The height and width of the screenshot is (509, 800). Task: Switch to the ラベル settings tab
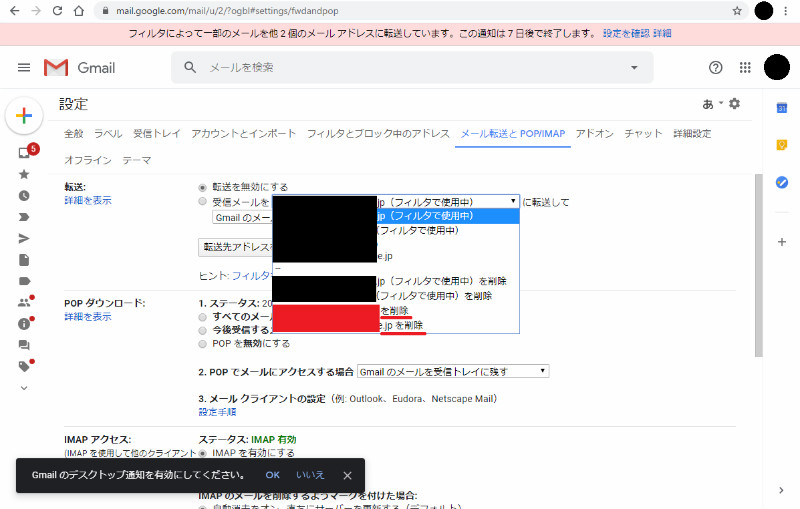pyautogui.click(x=108, y=134)
